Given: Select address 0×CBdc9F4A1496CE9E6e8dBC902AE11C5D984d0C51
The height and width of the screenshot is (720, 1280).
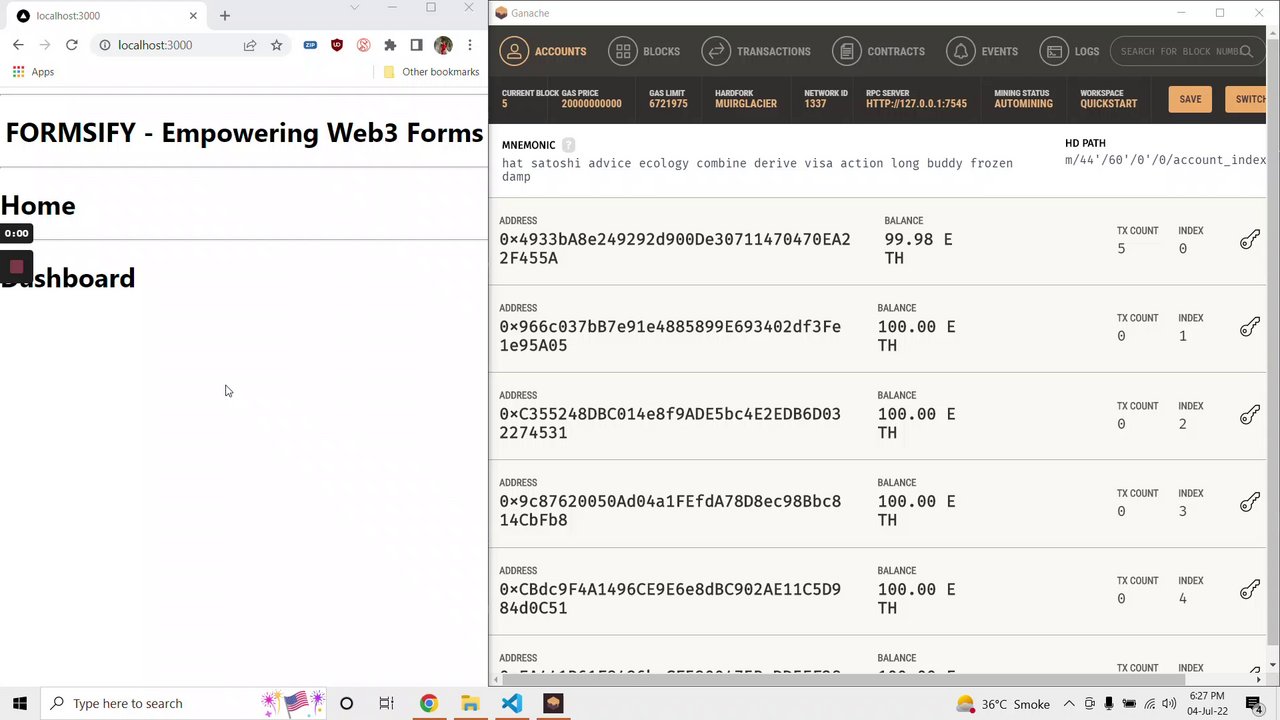Looking at the screenshot, I should point(670,598).
